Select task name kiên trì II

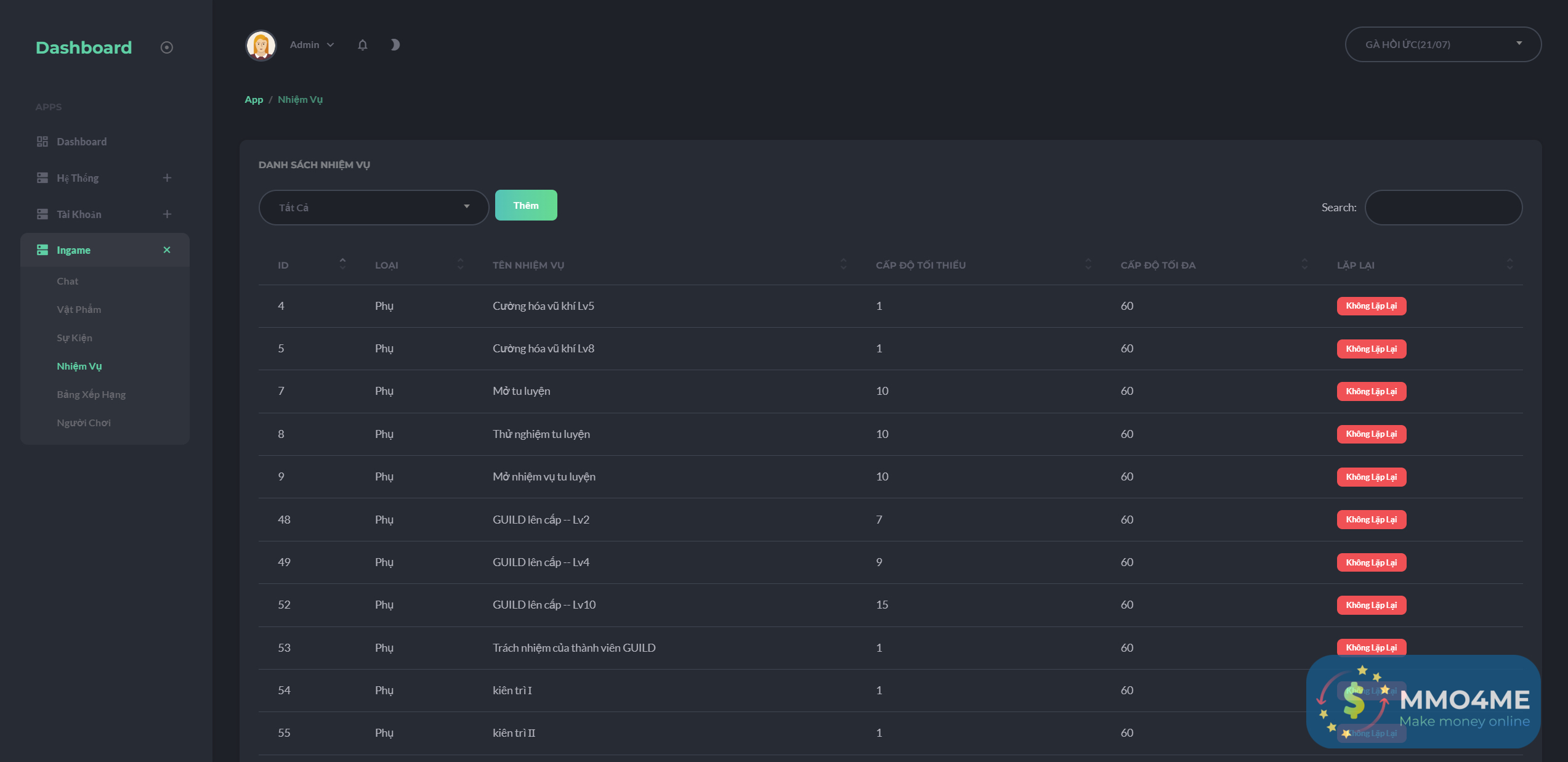(x=514, y=733)
